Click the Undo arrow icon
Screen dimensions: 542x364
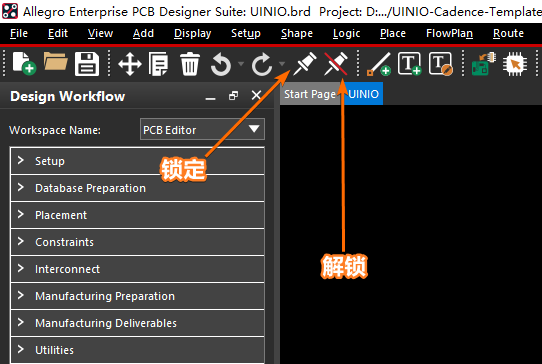(221, 64)
